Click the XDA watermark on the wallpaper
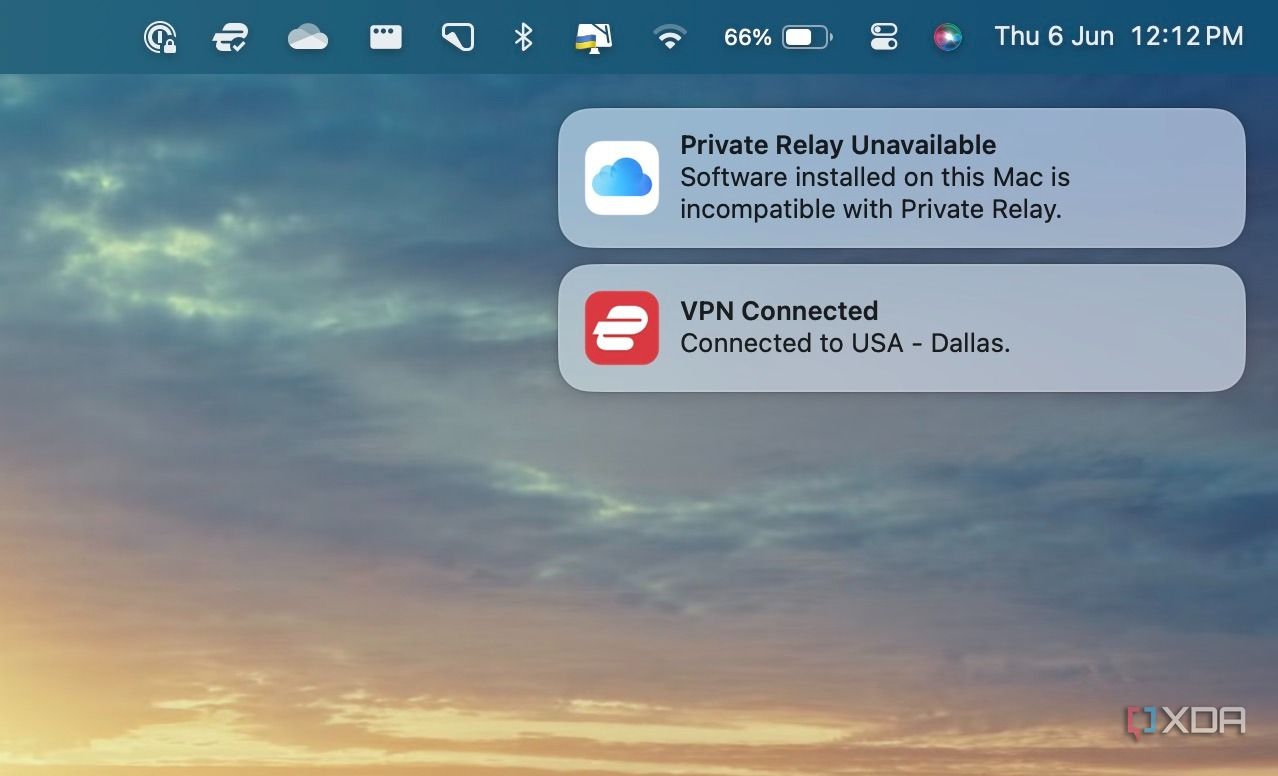 1185,718
